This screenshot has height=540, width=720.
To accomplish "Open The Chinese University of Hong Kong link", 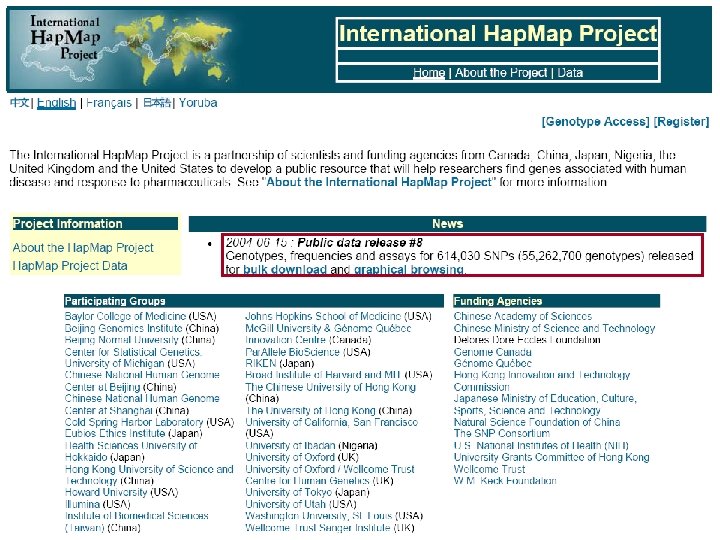I will coord(331,387).
